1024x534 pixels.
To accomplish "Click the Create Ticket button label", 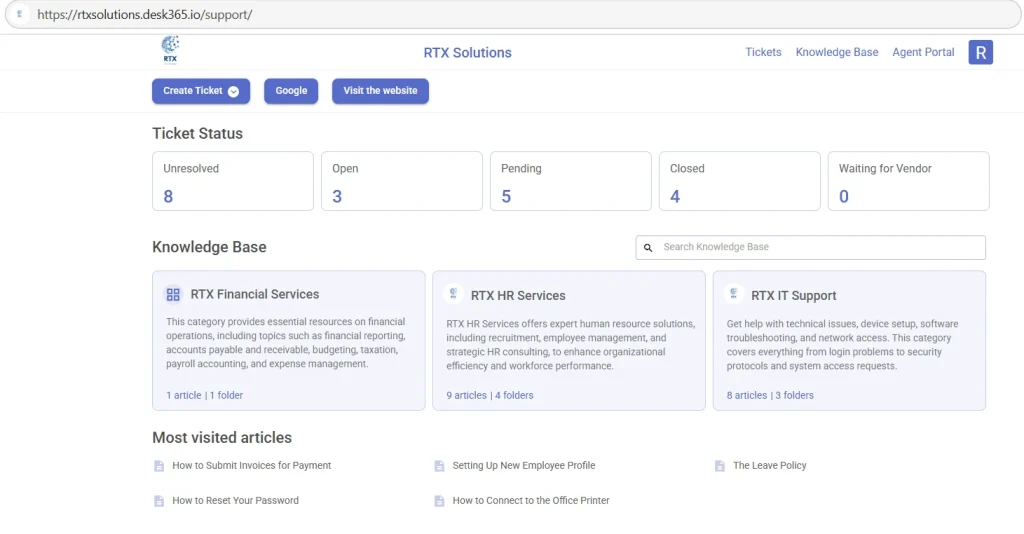I will coord(193,91).
